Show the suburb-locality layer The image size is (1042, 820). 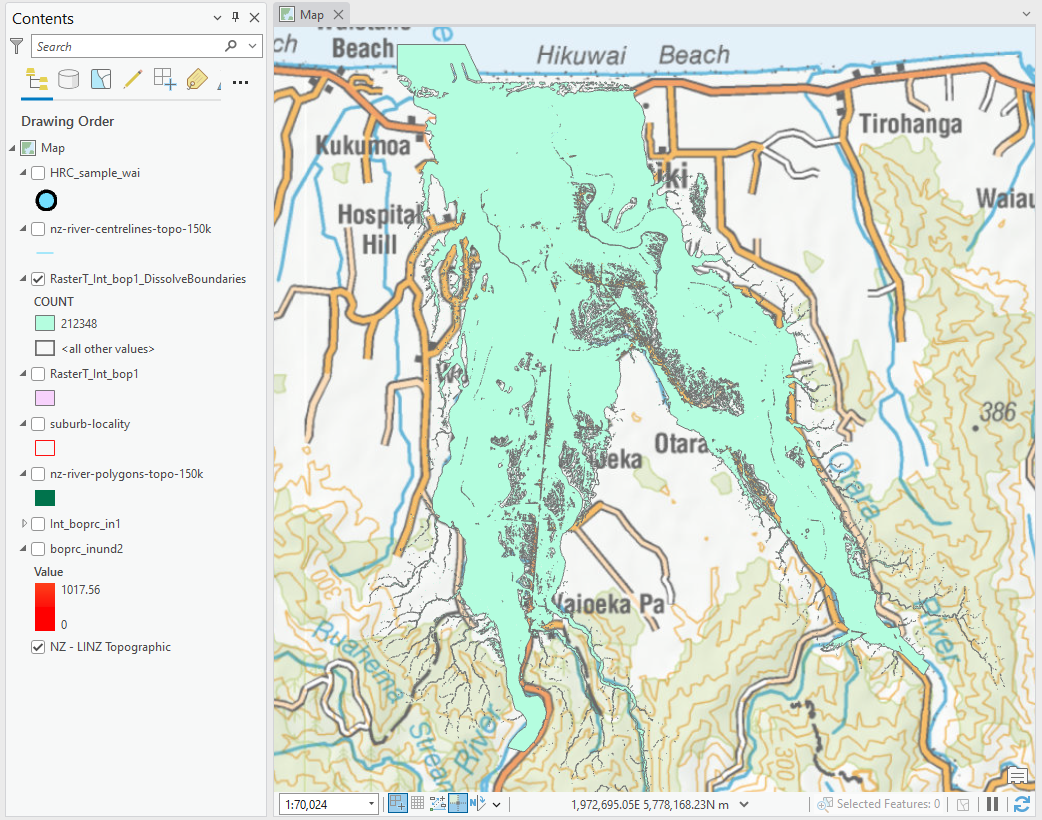[x=40, y=423]
